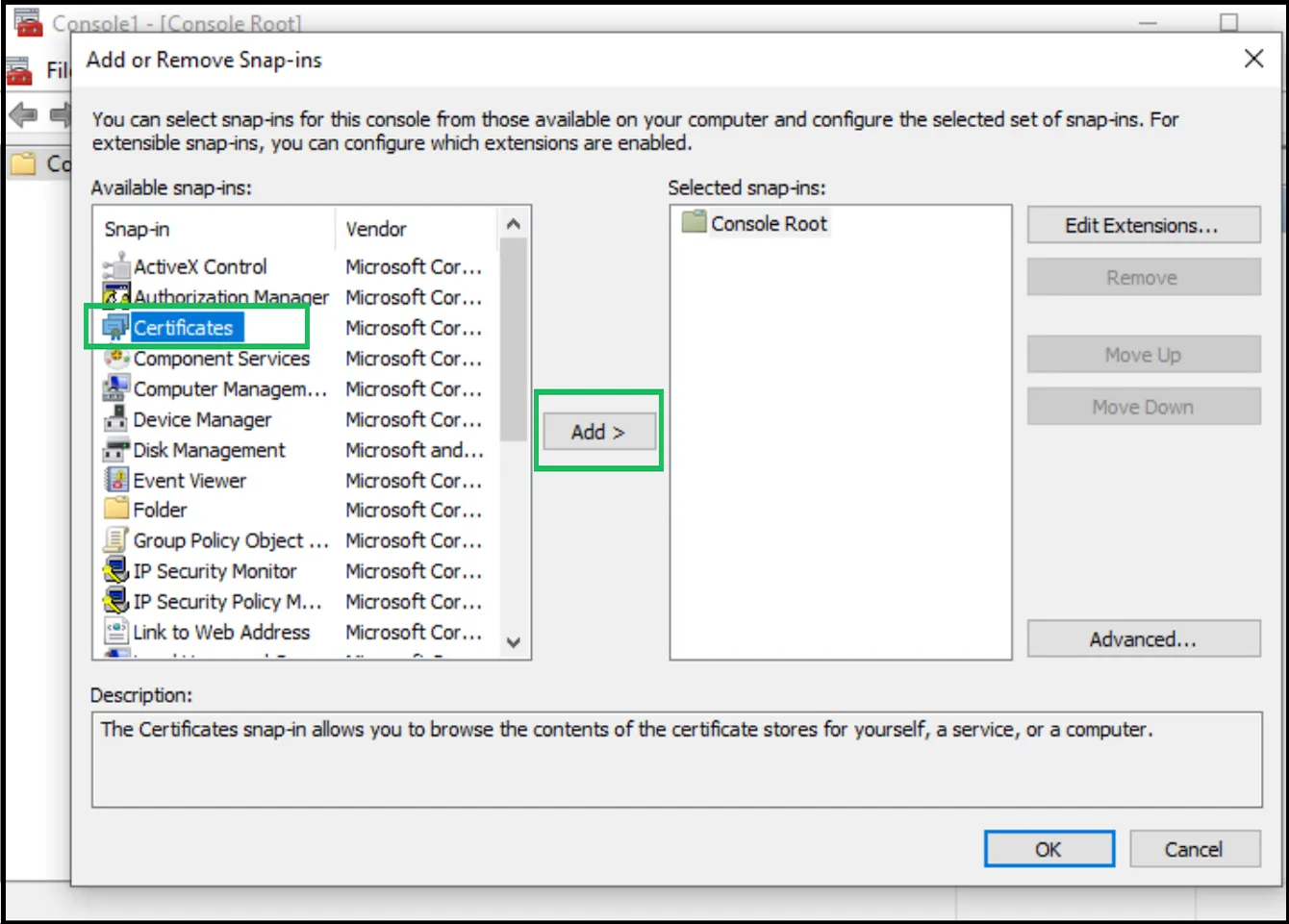Viewport: 1289px width, 924px height.
Task: Select the Folder snap-in entry
Action: pyautogui.click(x=160, y=510)
